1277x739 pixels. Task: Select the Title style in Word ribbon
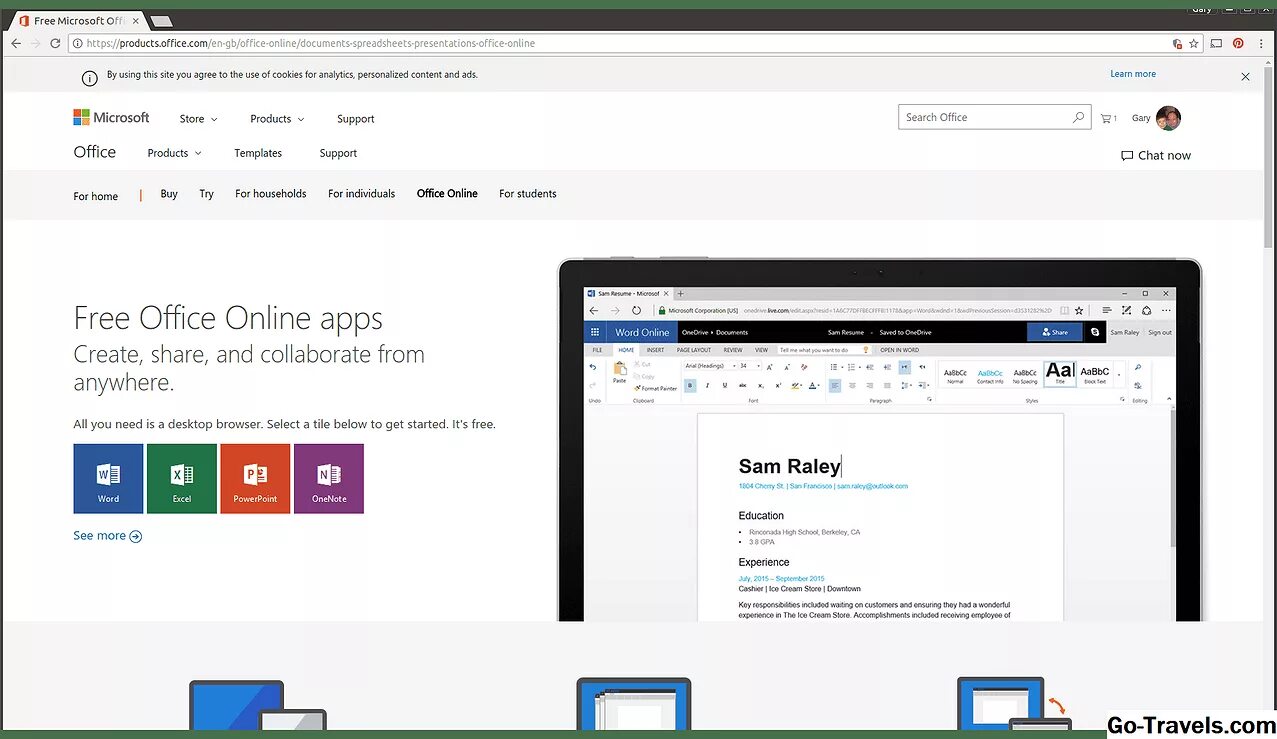tap(1060, 373)
